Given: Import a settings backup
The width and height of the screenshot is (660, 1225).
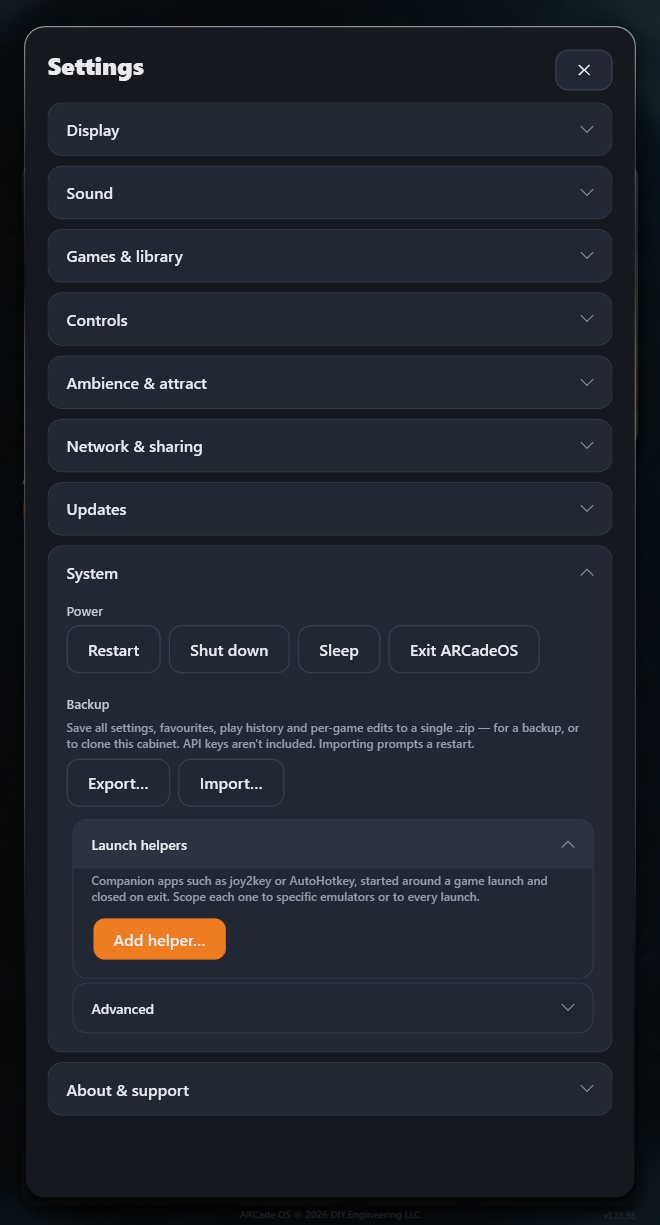Looking at the screenshot, I should 231,783.
